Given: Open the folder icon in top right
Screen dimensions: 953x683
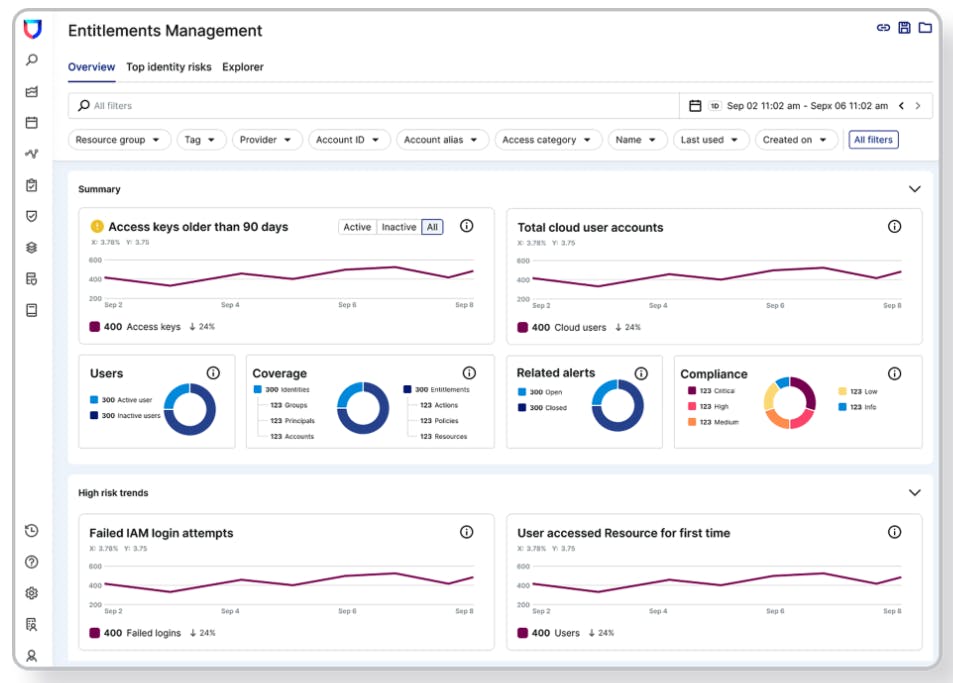Looking at the screenshot, I should pos(925,28).
